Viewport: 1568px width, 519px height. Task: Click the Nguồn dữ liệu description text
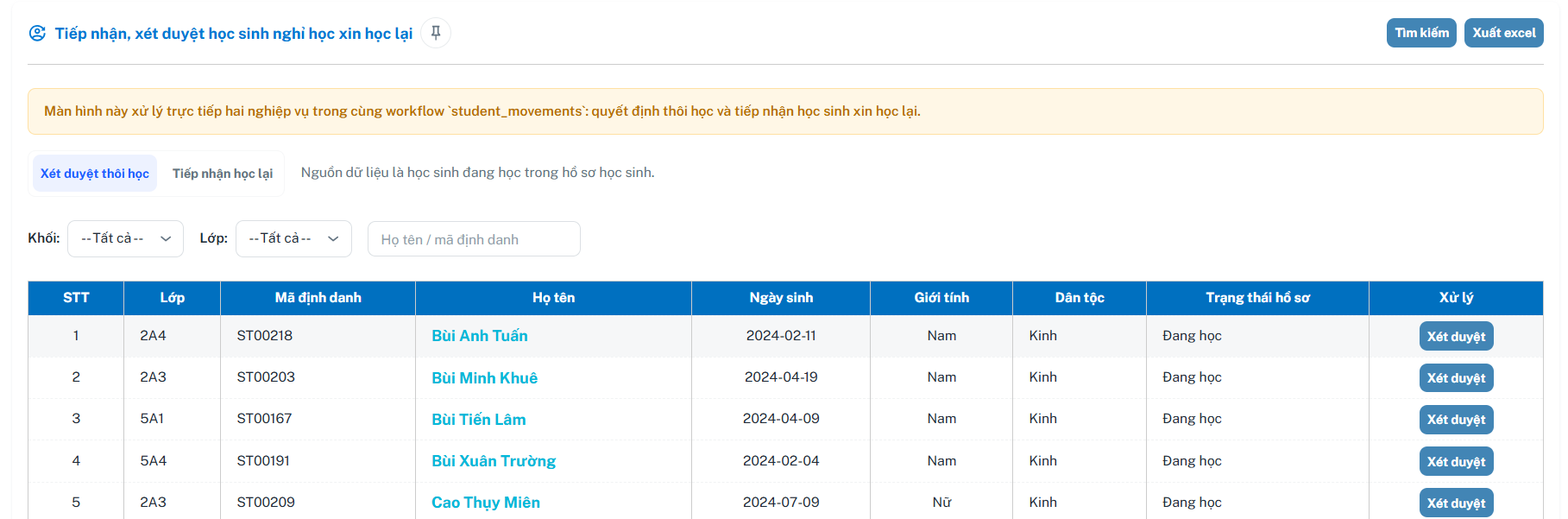[477, 173]
